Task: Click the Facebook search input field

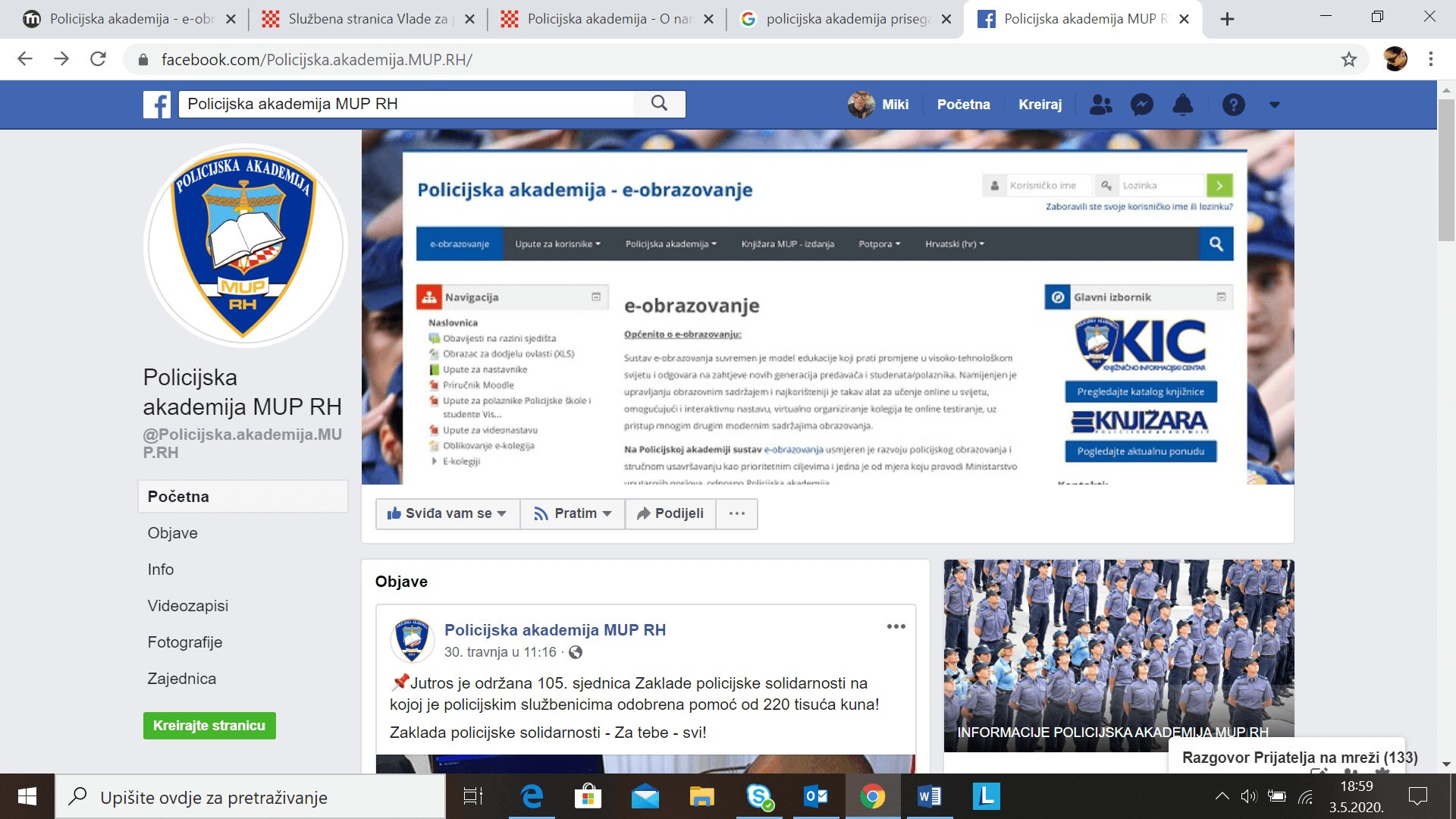Action: pos(409,104)
